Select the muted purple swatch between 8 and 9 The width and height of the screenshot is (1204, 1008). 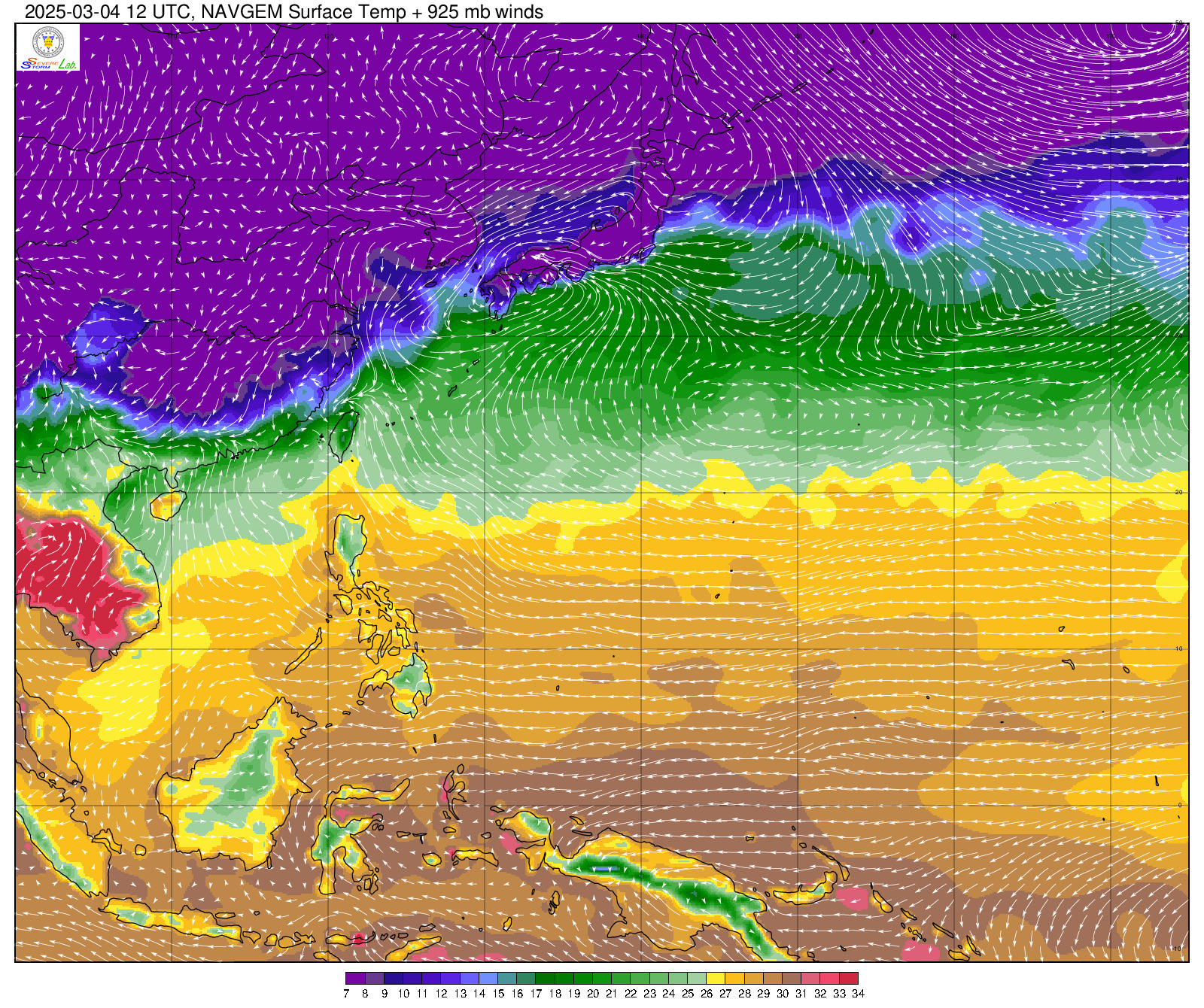(x=374, y=978)
